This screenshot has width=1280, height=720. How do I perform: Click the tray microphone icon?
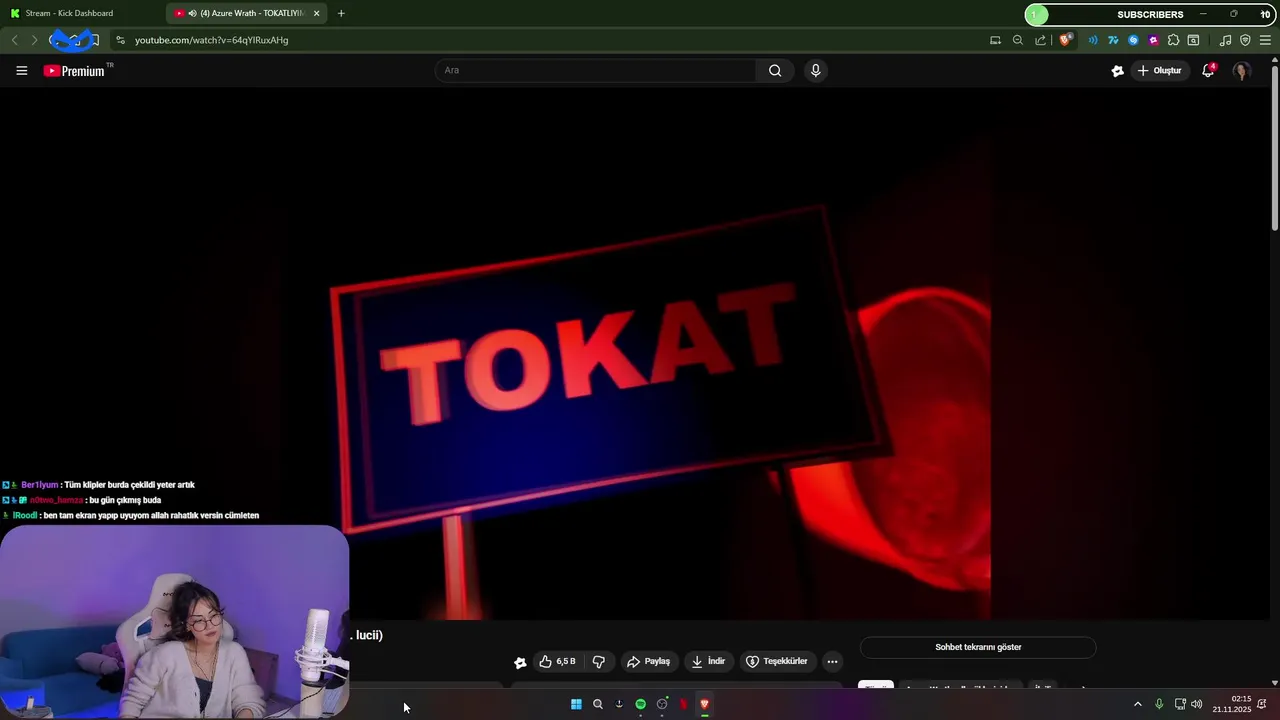1159,704
